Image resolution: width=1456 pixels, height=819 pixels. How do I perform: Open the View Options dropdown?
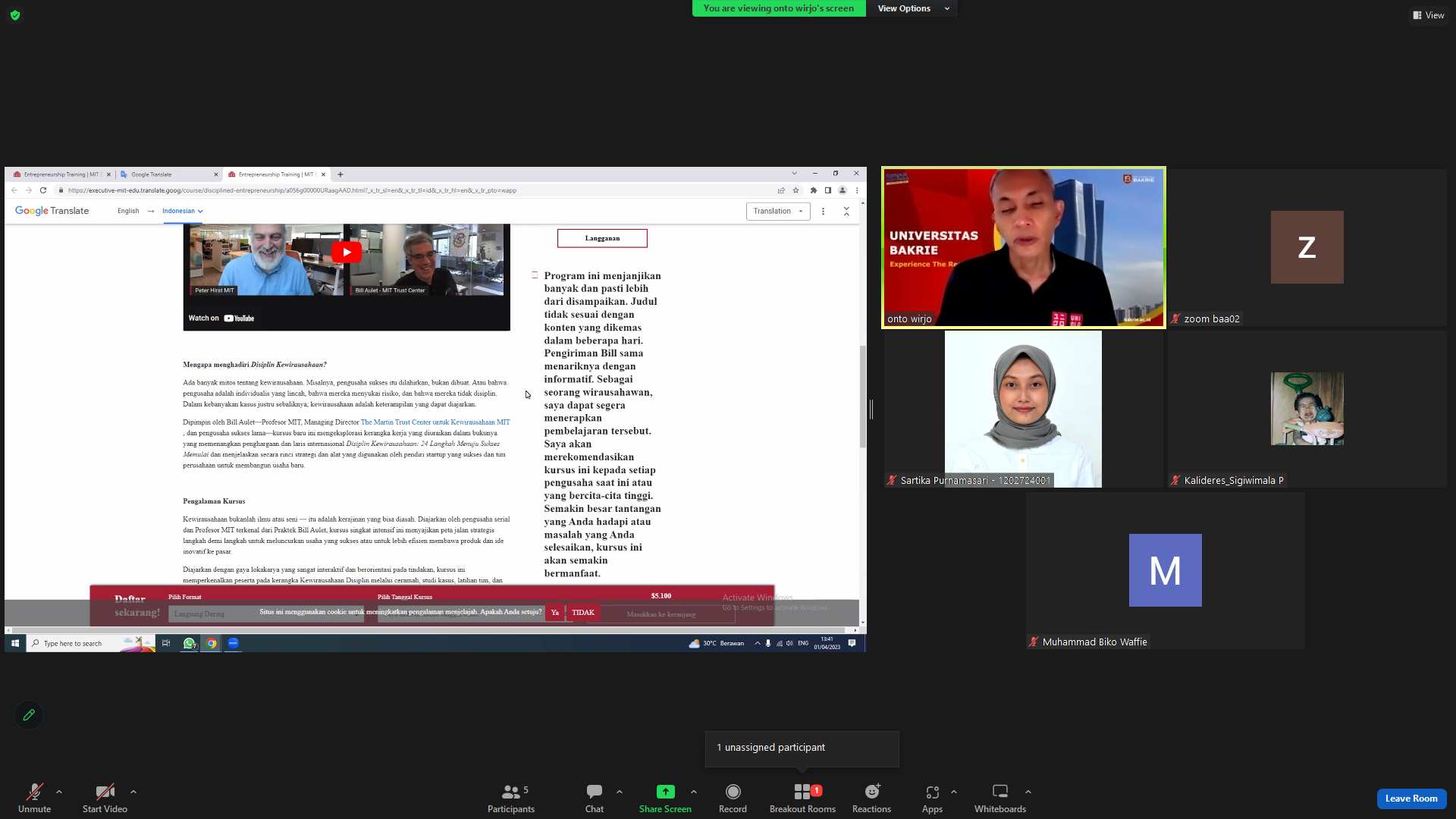pyautogui.click(x=913, y=8)
